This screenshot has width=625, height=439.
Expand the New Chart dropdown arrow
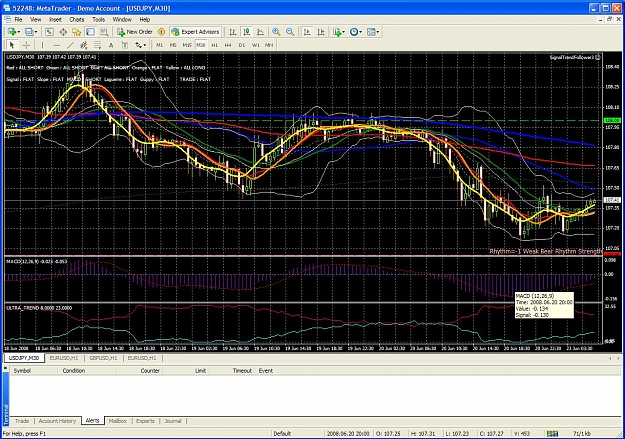[x=18, y=32]
